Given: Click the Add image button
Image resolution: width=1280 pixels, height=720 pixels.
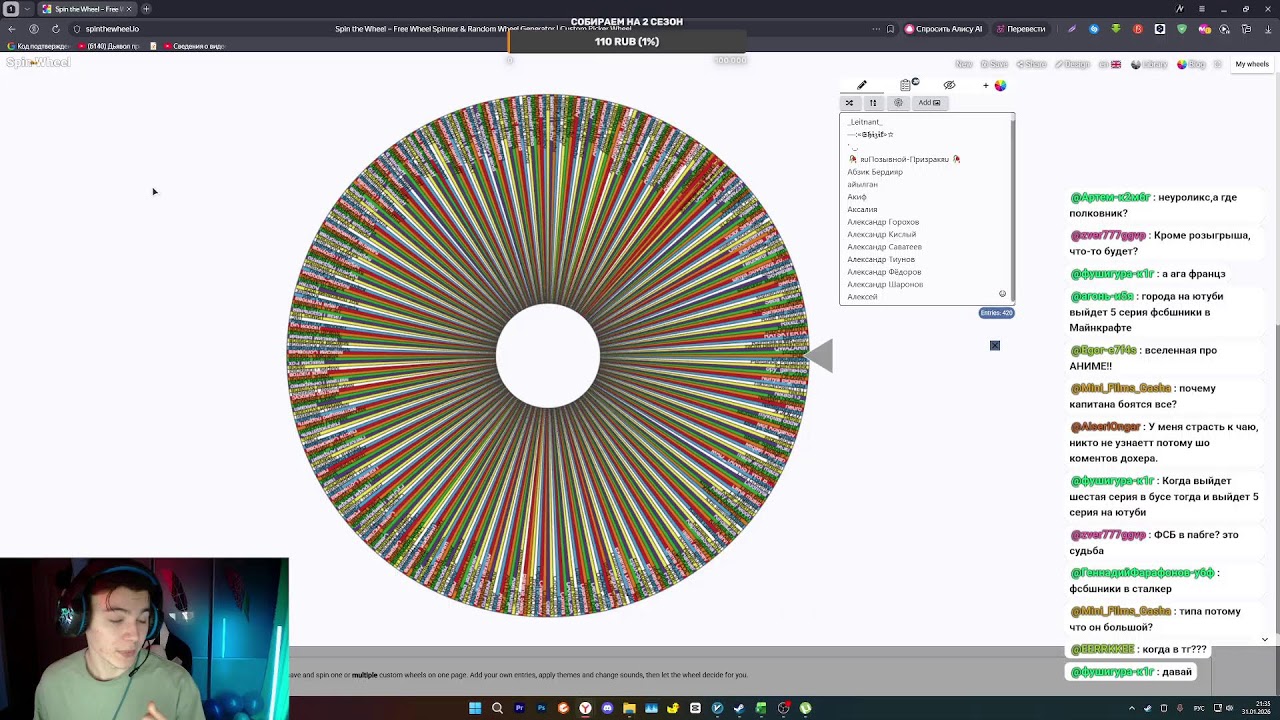Looking at the screenshot, I should tap(929, 103).
